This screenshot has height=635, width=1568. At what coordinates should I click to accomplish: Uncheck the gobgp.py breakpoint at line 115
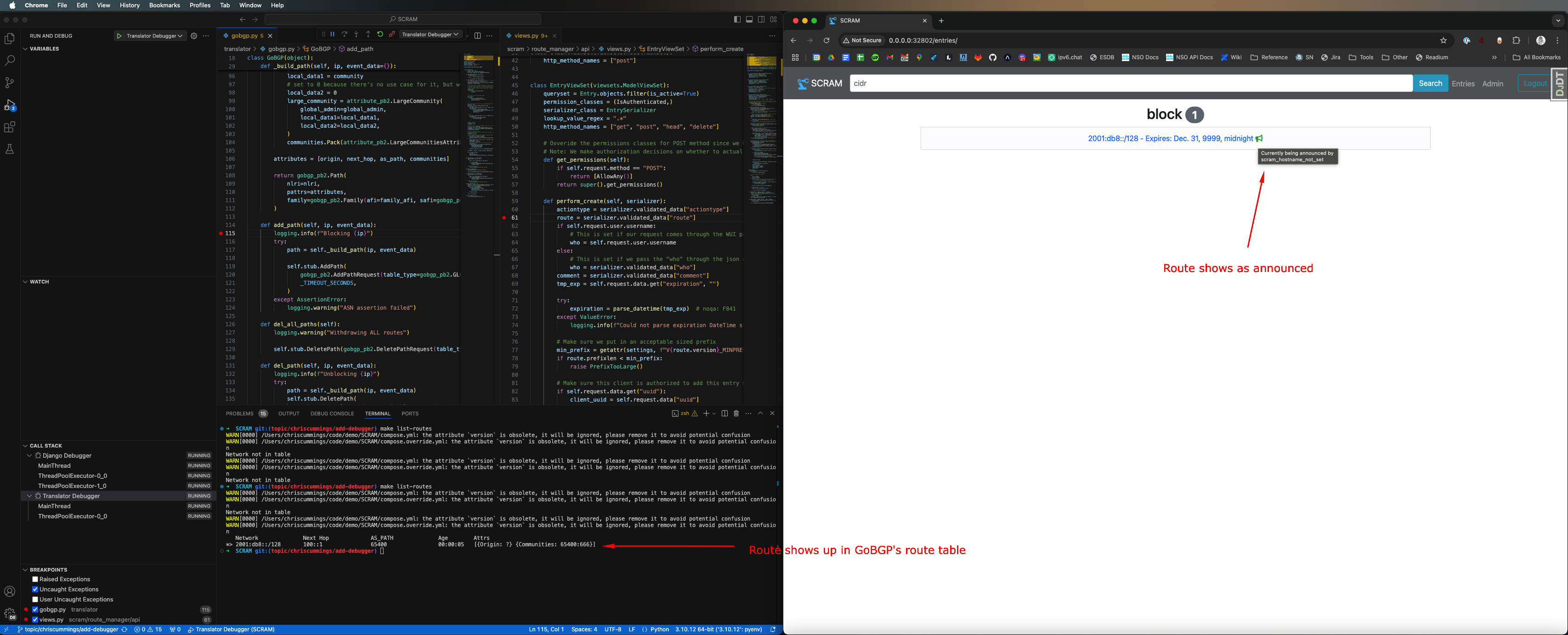click(35, 609)
